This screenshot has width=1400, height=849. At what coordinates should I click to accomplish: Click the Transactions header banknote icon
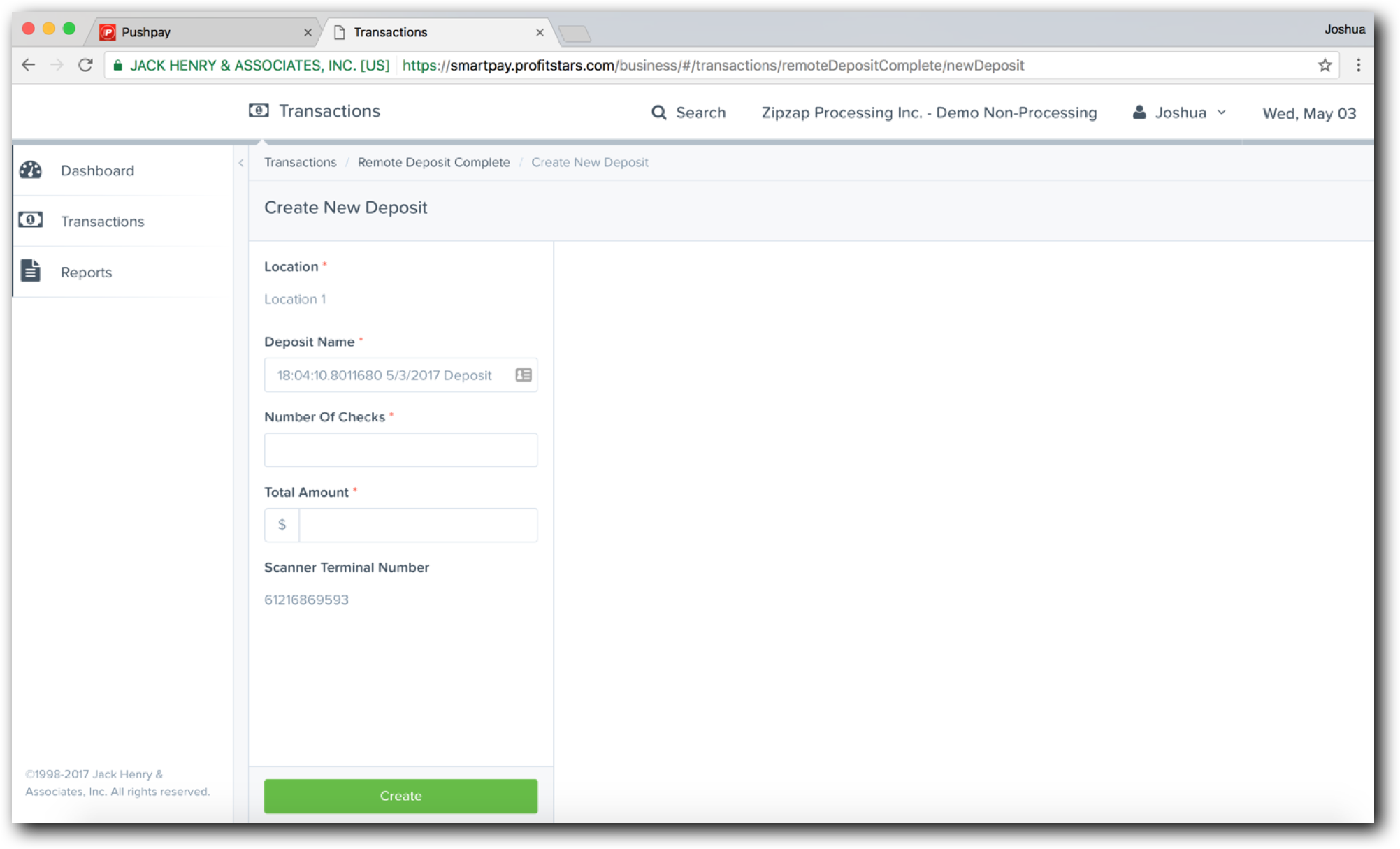(258, 110)
